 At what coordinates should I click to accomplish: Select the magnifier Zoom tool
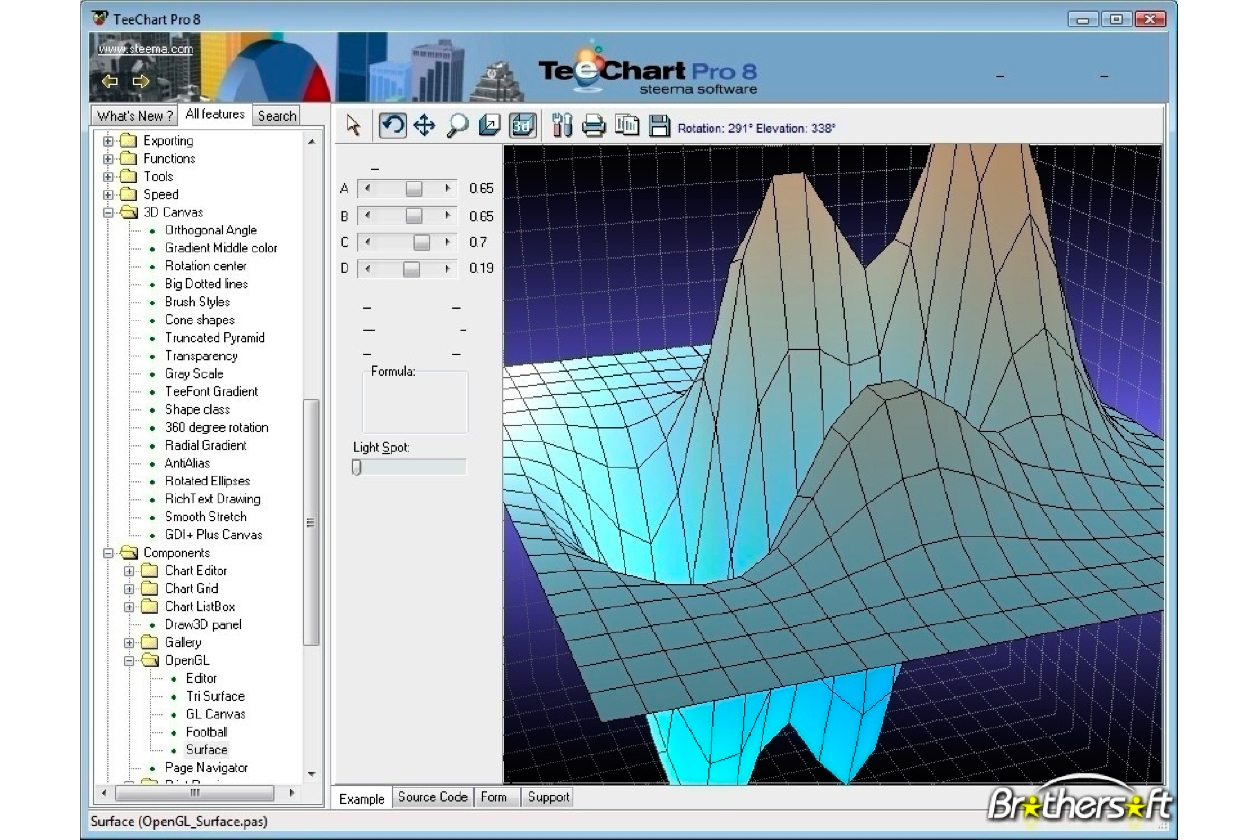tap(457, 126)
